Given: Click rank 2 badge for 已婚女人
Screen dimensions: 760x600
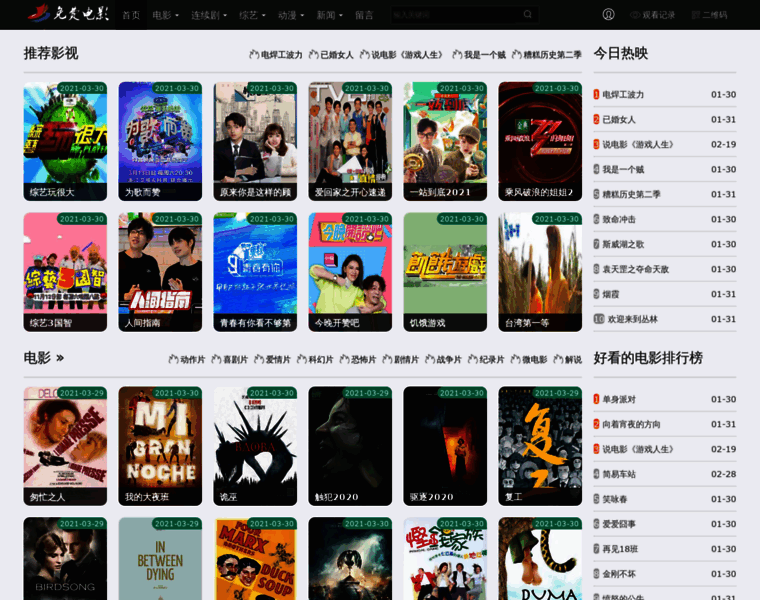Looking at the screenshot, I should point(596,119).
